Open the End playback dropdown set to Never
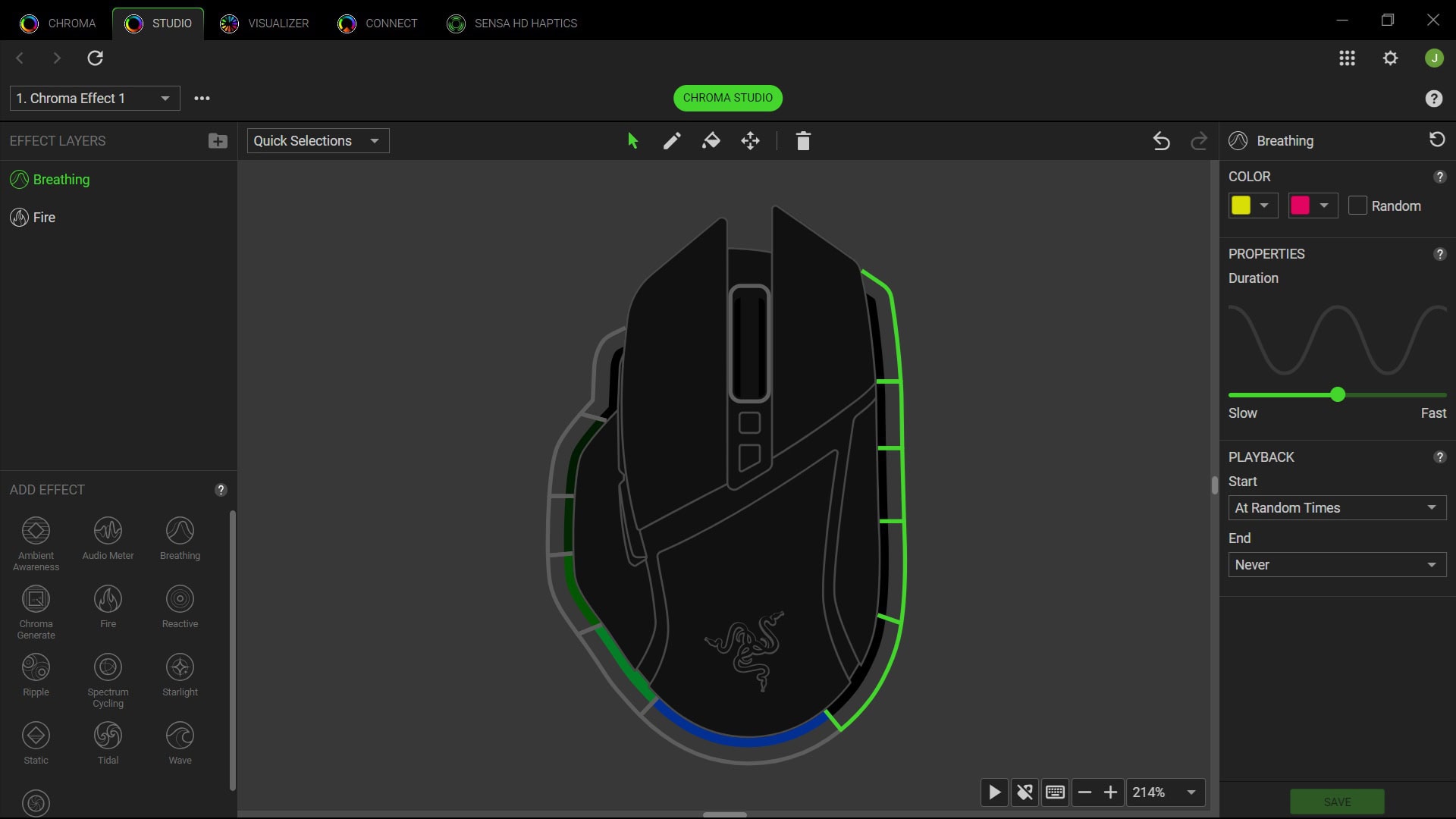 (1336, 564)
